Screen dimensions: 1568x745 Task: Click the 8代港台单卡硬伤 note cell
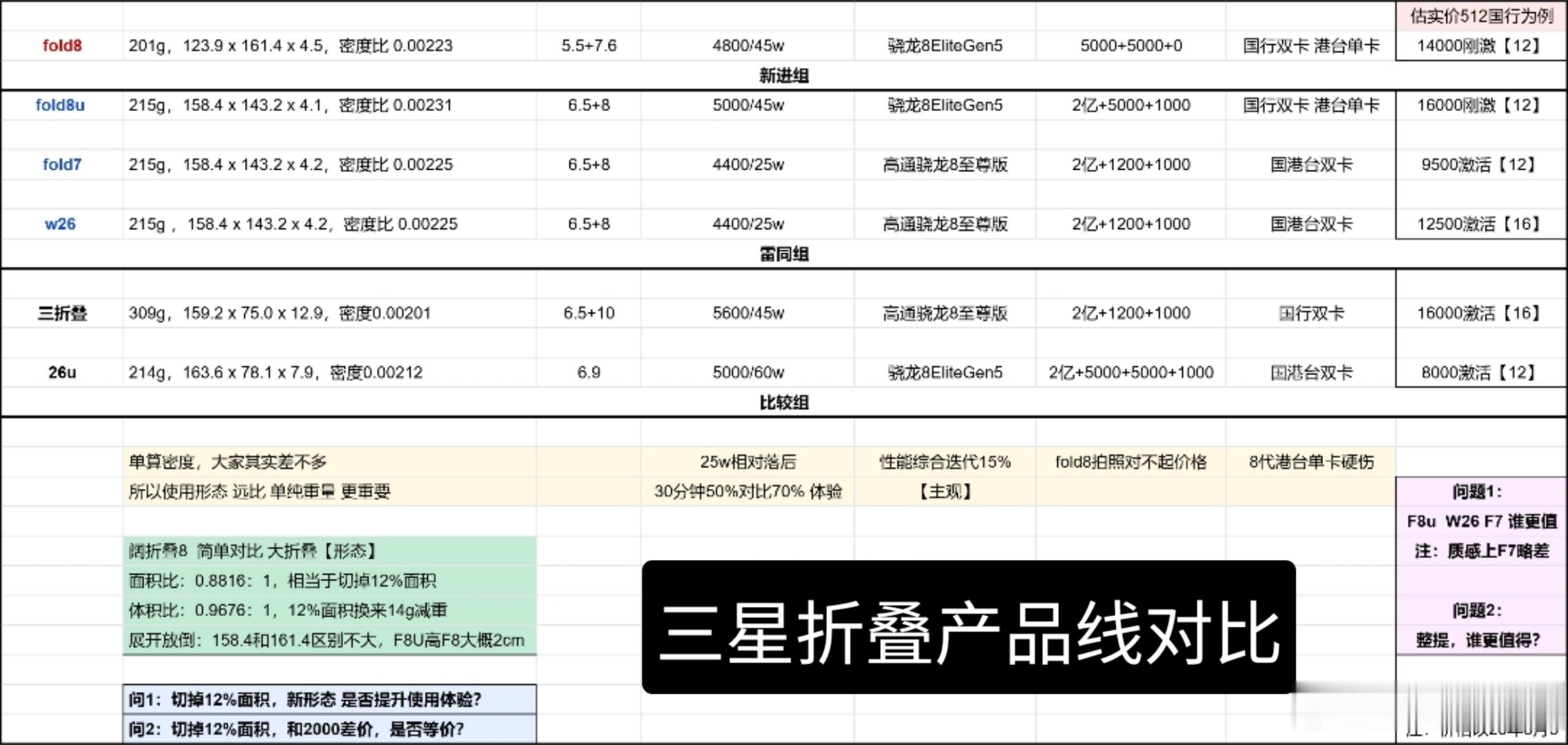[x=1311, y=461]
